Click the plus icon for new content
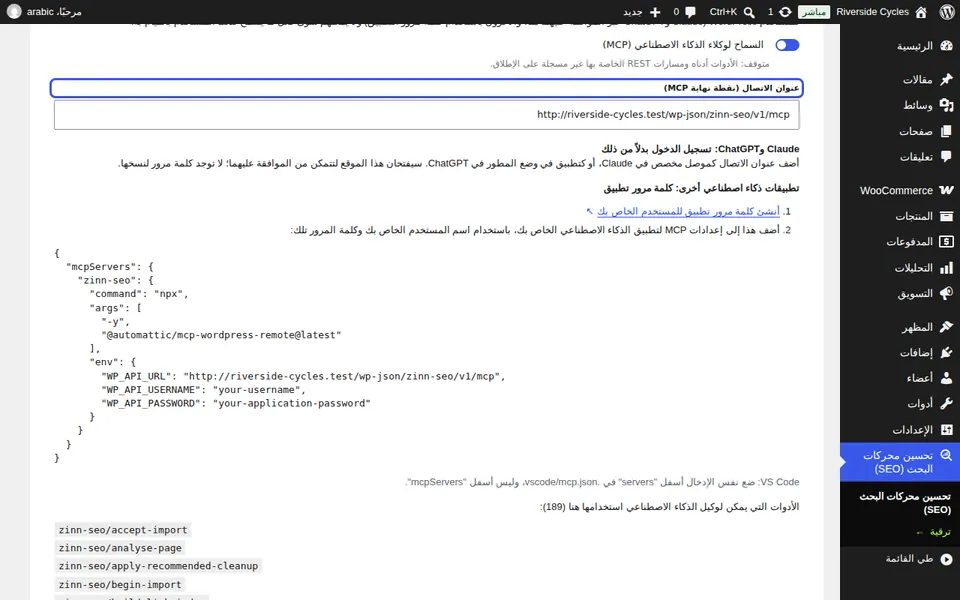The height and width of the screenshot is (600, 960). coord(655,12)
